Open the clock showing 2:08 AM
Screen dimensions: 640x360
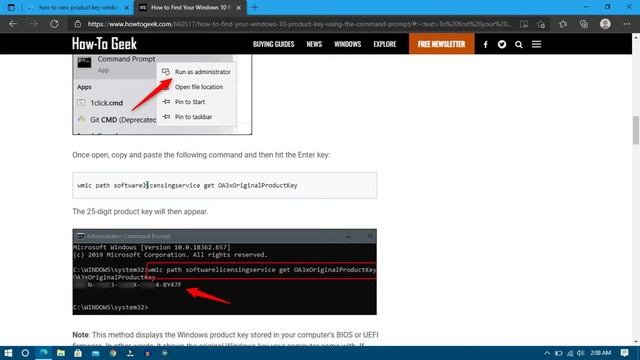[x=600, y=353]
